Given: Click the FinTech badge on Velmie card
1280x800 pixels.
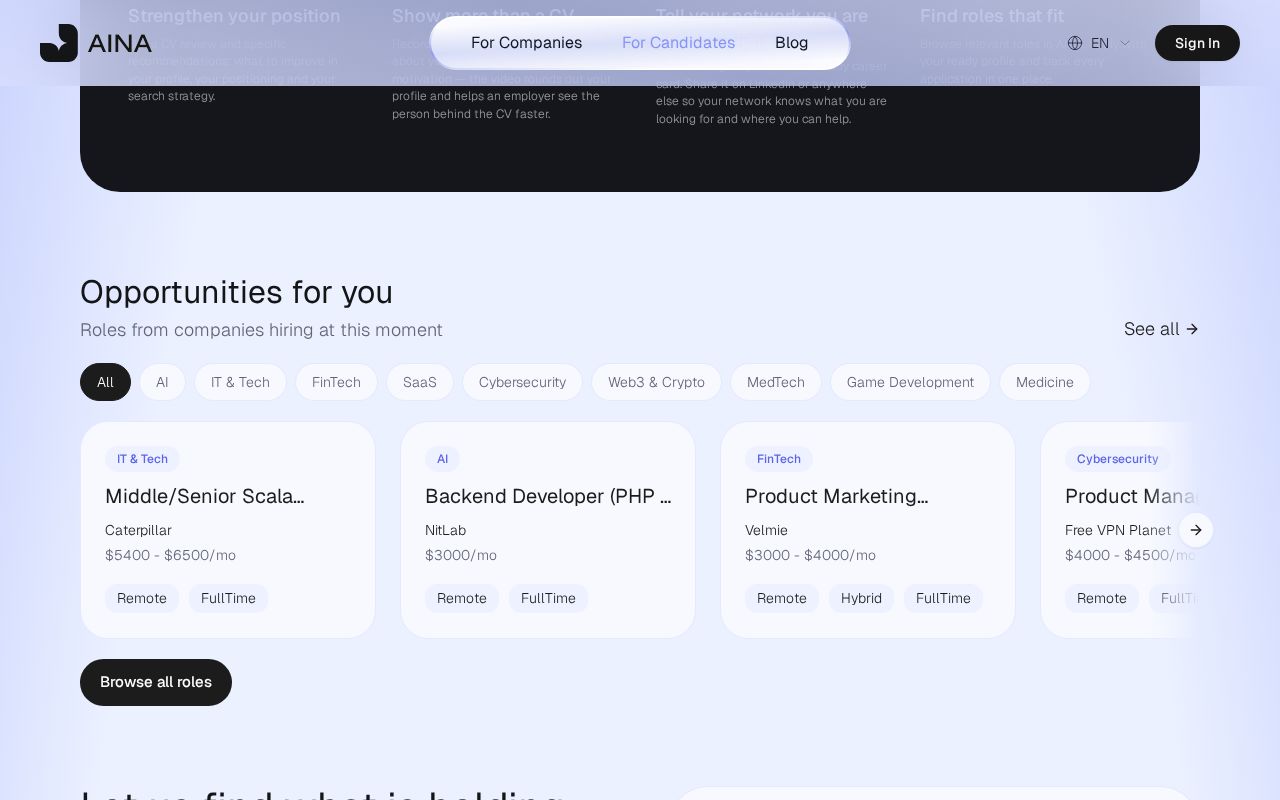Looking at the screenshot, I should click(779, 459).
